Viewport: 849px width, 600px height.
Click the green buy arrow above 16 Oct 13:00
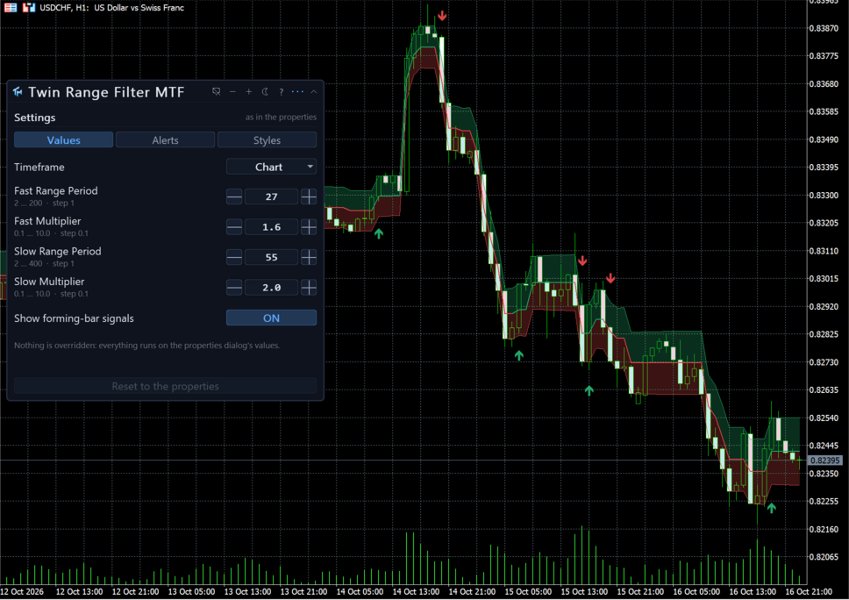[772, 508]
